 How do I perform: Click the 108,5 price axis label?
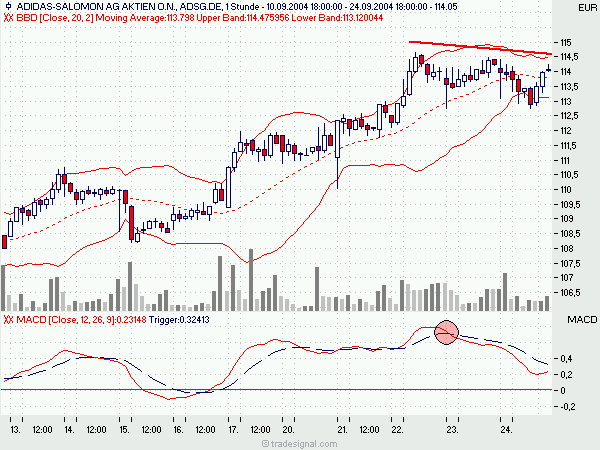[x=570, y=233]
